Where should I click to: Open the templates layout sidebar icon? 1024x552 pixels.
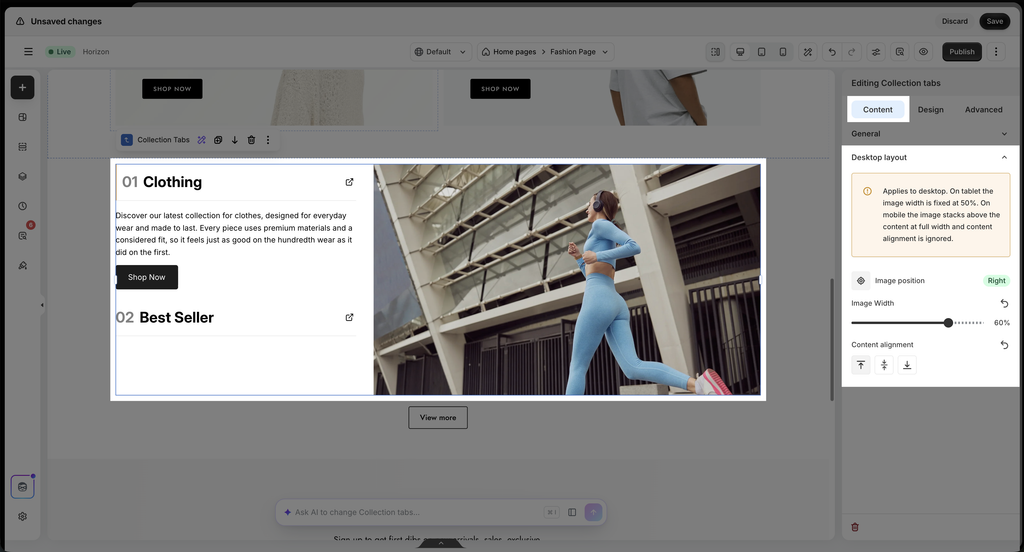pyautogui.click(x=22, y=118)
